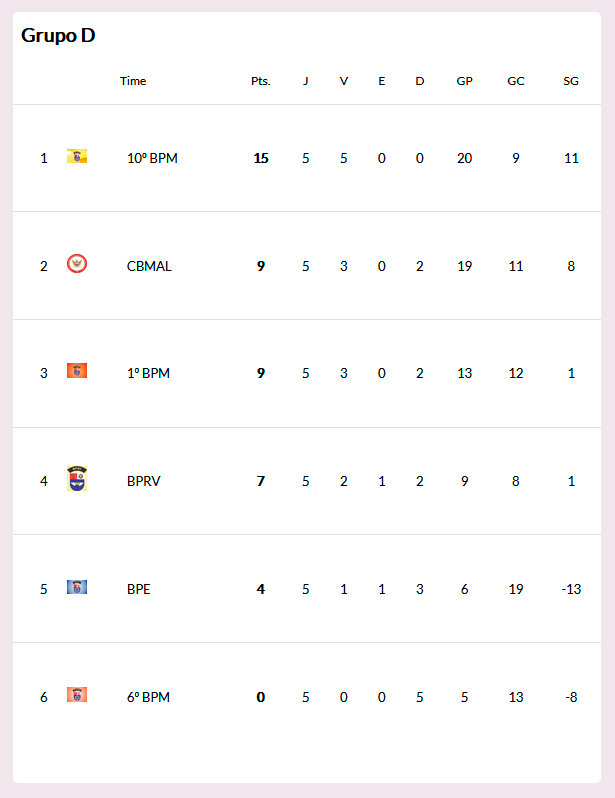
Task: Open the BPE team link
Action: [x=138, y=589]
